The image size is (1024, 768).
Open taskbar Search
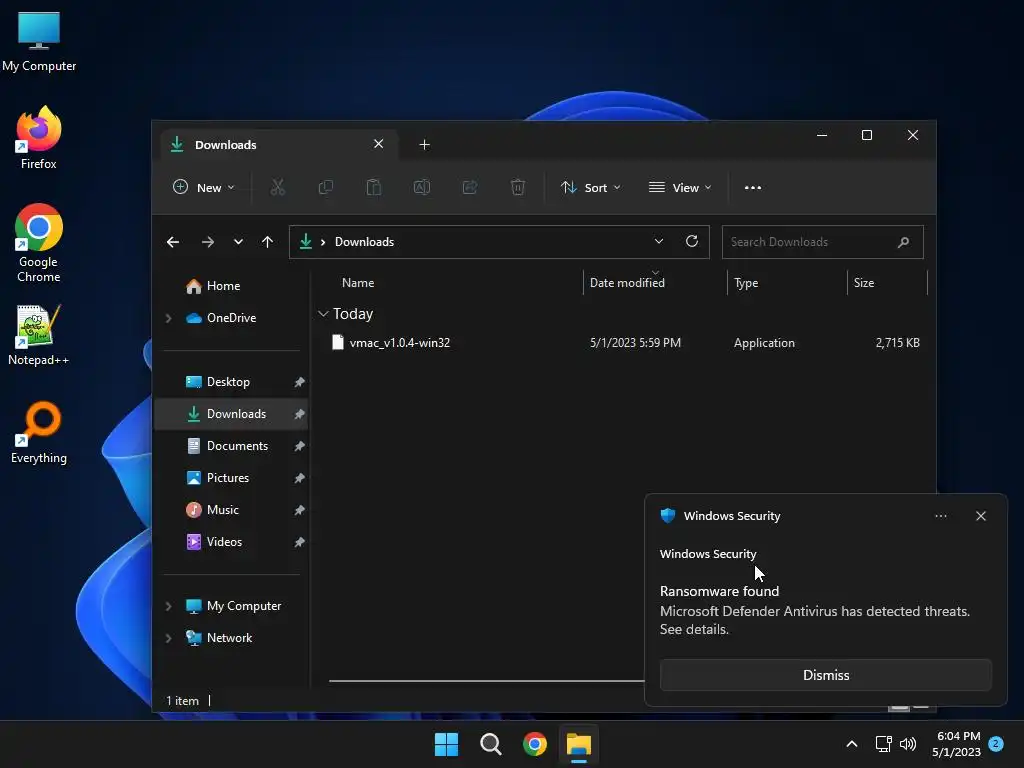pos(490,744)
